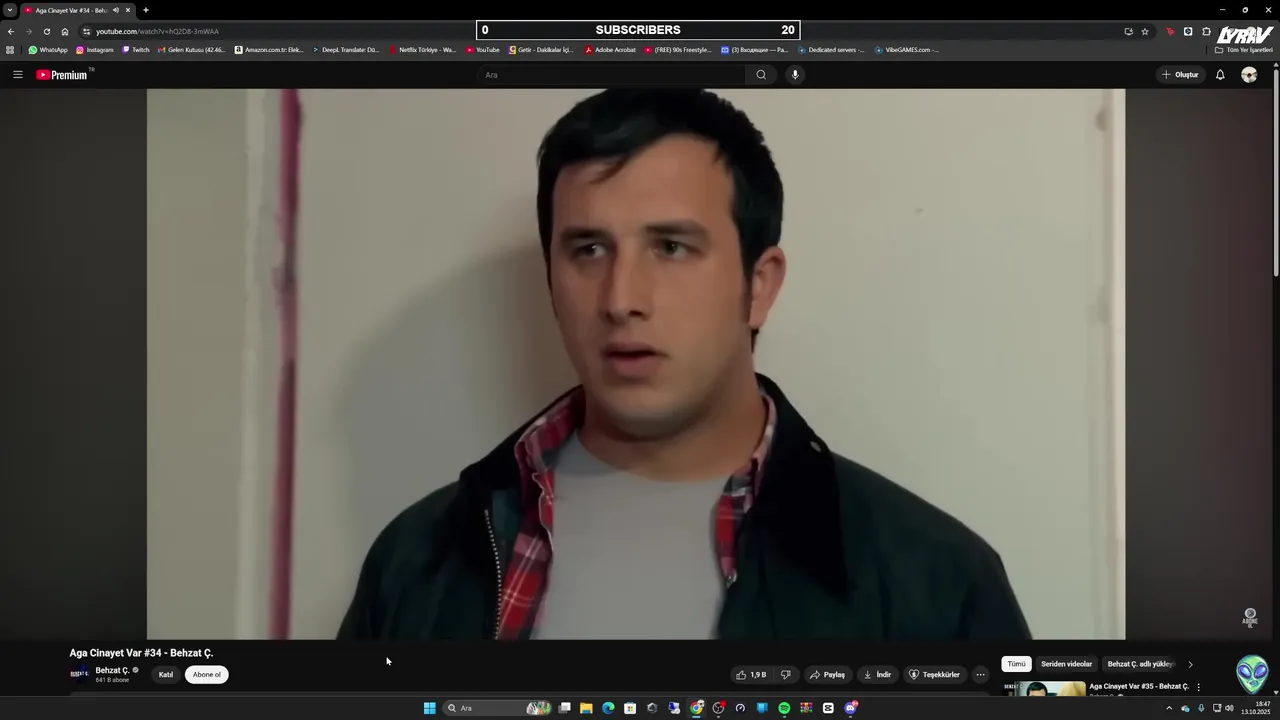
Task: Share video with Paylaş button
Action: pyautogui.click(x=827, y=675)
